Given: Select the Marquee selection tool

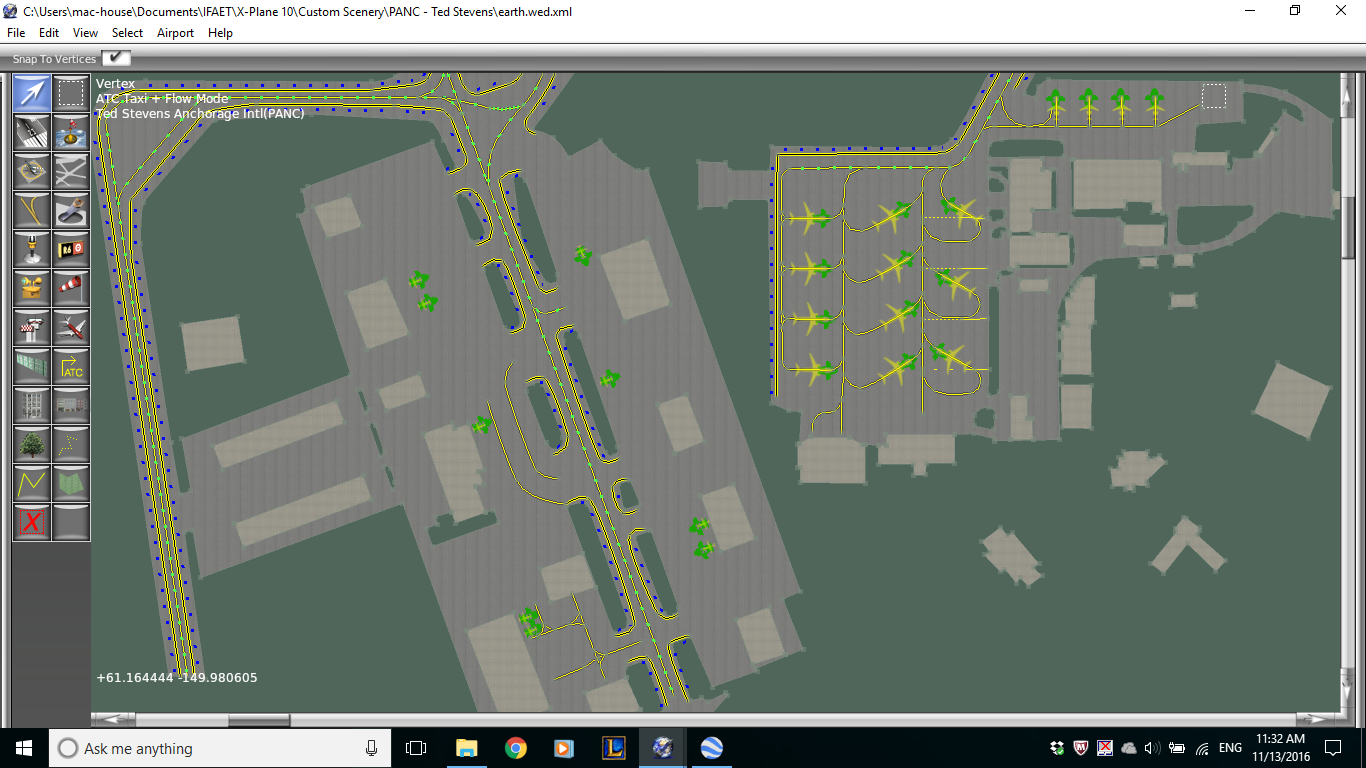Looking at the screenshot, I should pyautogui.click(x=71, y=93).
